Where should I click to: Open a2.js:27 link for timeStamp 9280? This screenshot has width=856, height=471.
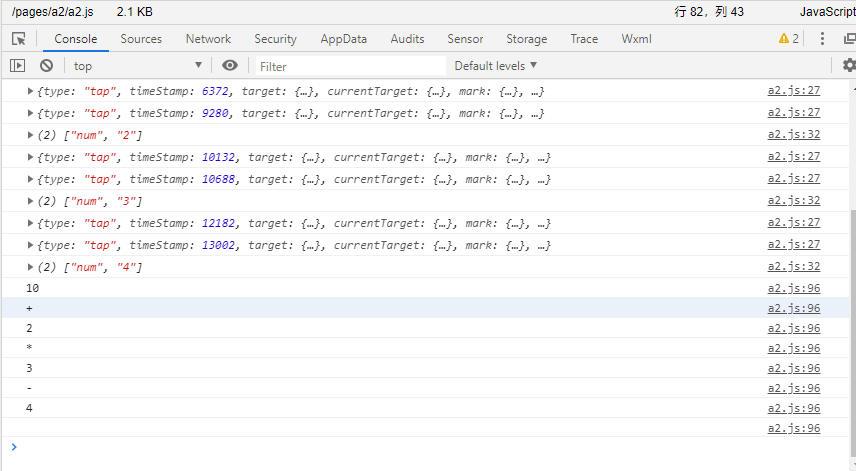tap(794, 112)
